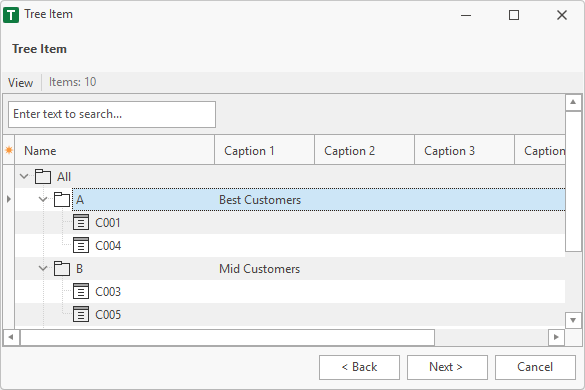Image resolution: width=585 pixels, height=390 pixels.
Task: Go back with the < Back button
Action: pos(359,367)
